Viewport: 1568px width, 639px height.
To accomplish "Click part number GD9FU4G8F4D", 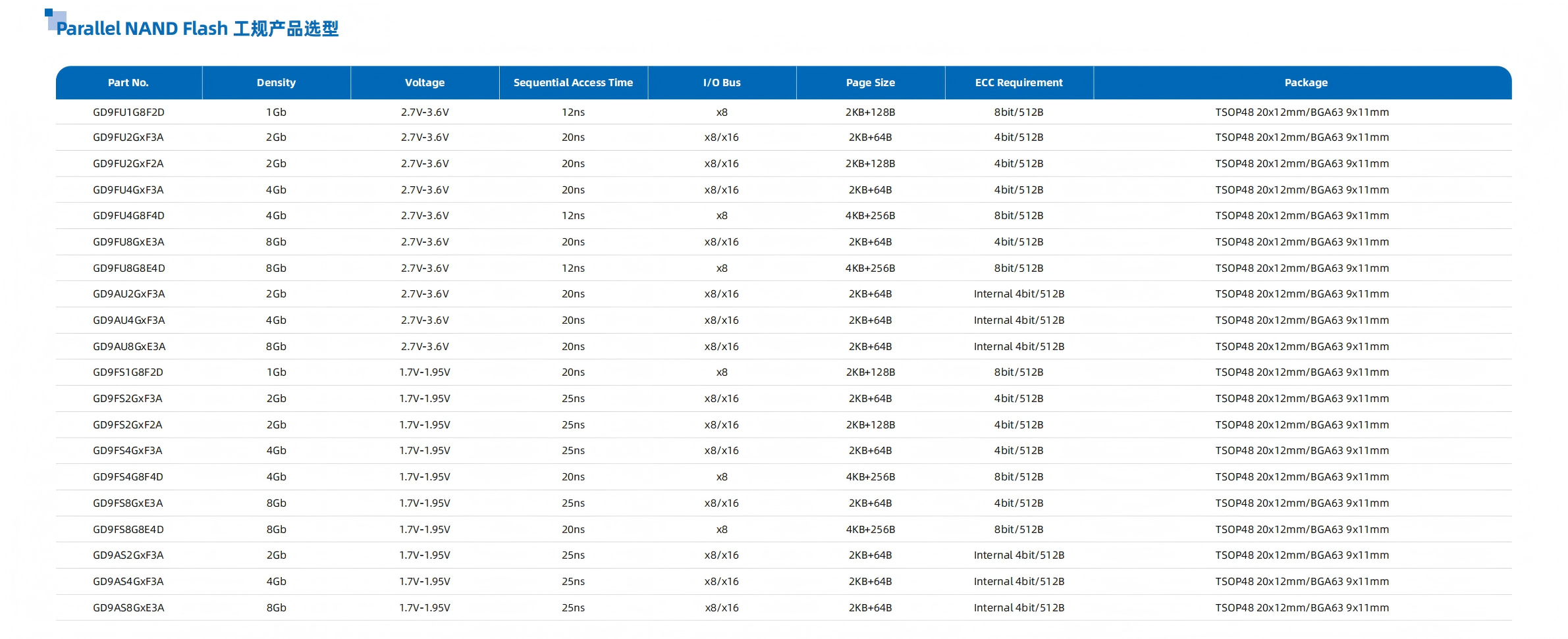I will pos(128,216).
